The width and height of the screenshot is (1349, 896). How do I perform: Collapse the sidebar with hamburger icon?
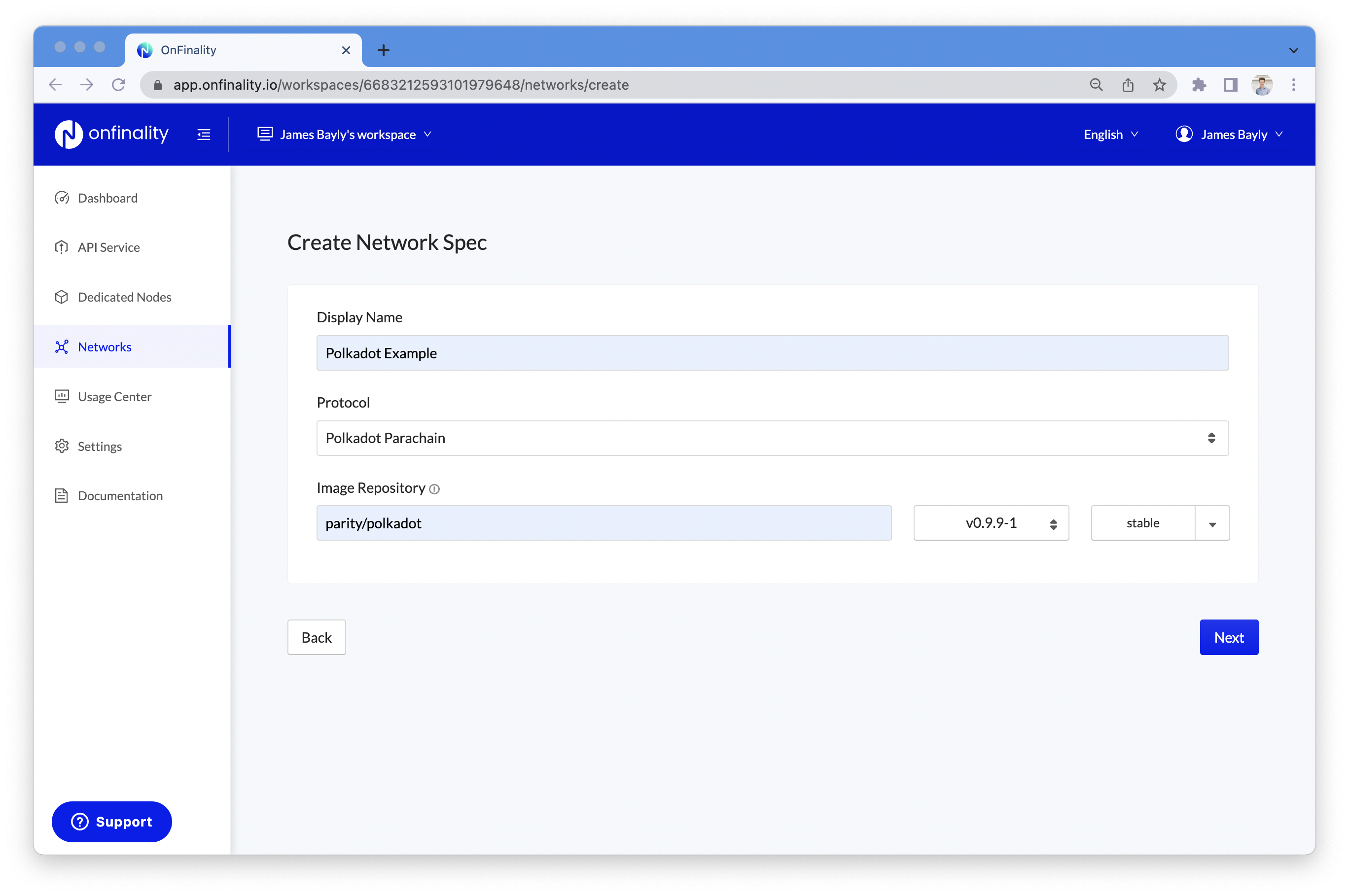204,135
